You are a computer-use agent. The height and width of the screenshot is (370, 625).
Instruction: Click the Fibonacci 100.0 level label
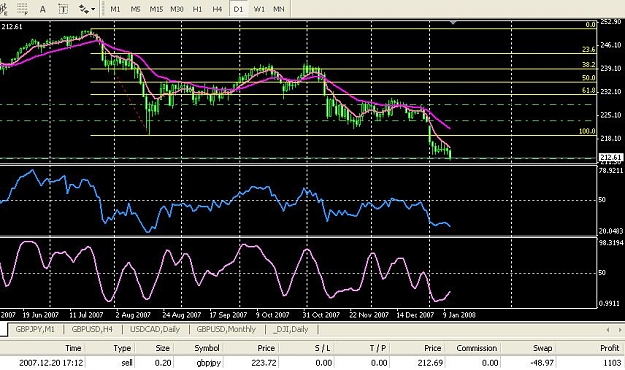tap(587, 131)
